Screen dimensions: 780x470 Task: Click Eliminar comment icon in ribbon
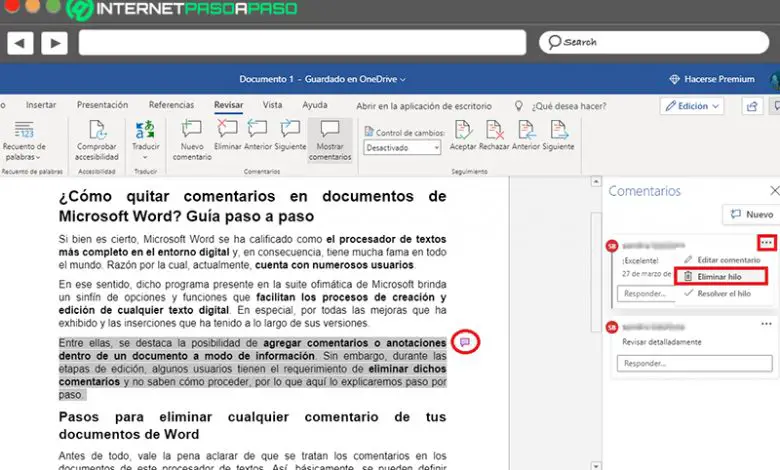coord(227,129)
